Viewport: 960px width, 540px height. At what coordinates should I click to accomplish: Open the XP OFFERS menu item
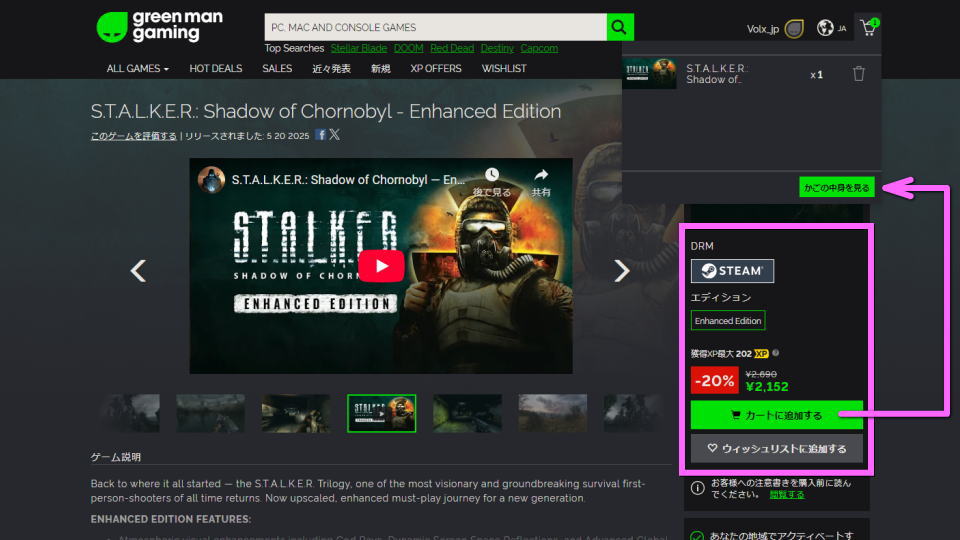click(435, 69)
